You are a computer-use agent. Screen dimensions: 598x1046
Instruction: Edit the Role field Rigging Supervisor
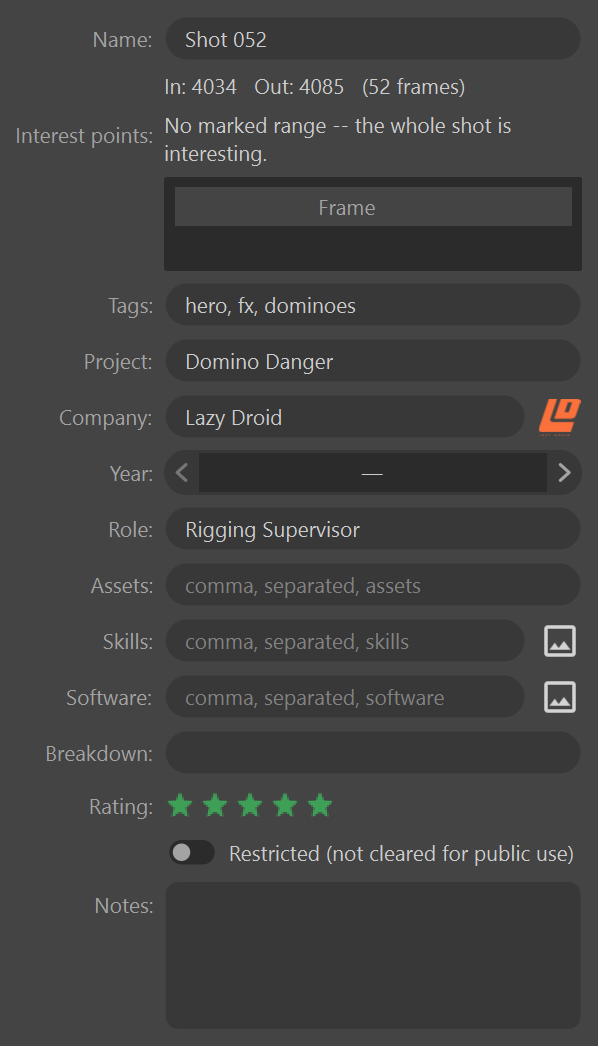[373, 530]
